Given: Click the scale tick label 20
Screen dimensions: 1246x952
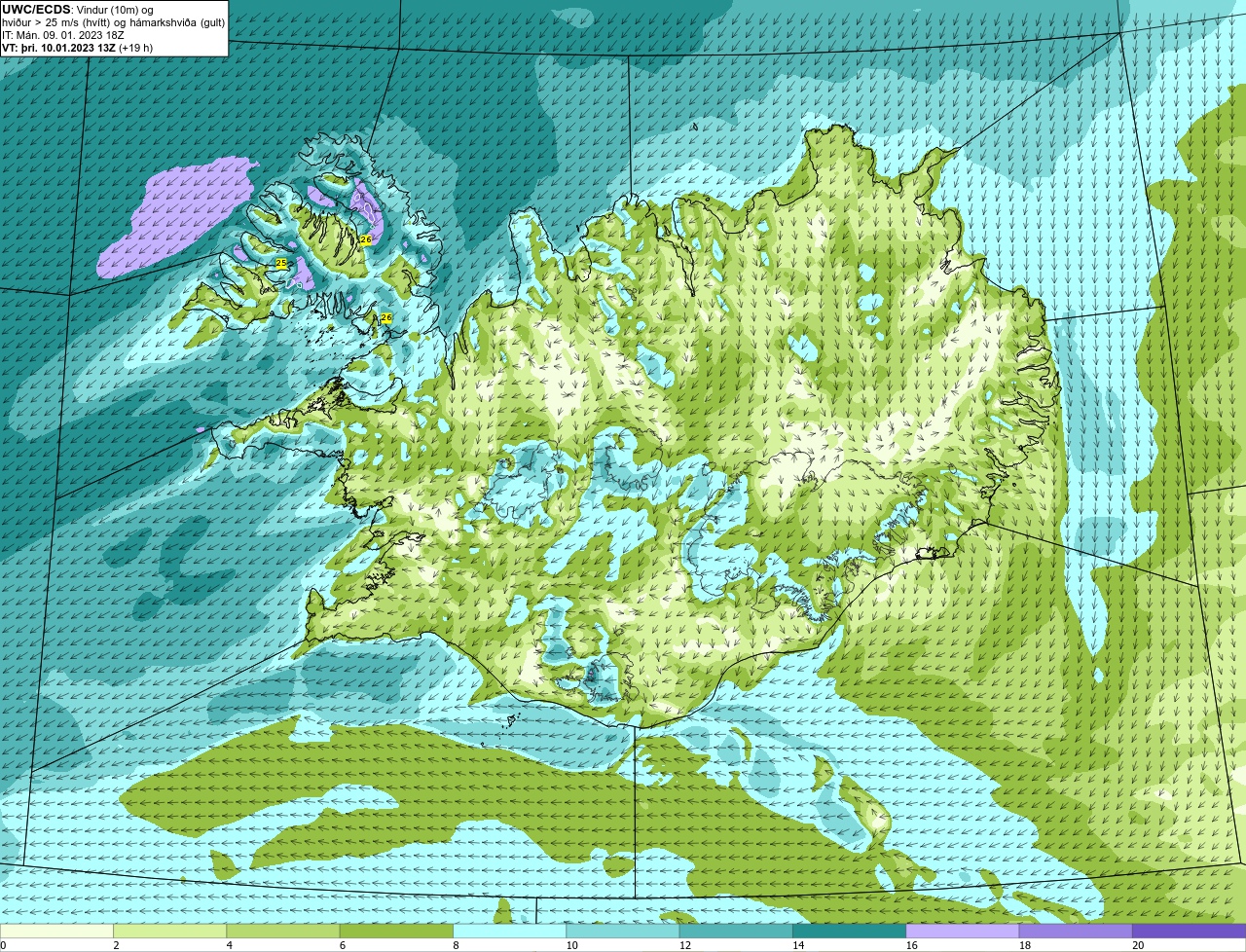Looking at the screenshot, I should [x=1138, y=945].
